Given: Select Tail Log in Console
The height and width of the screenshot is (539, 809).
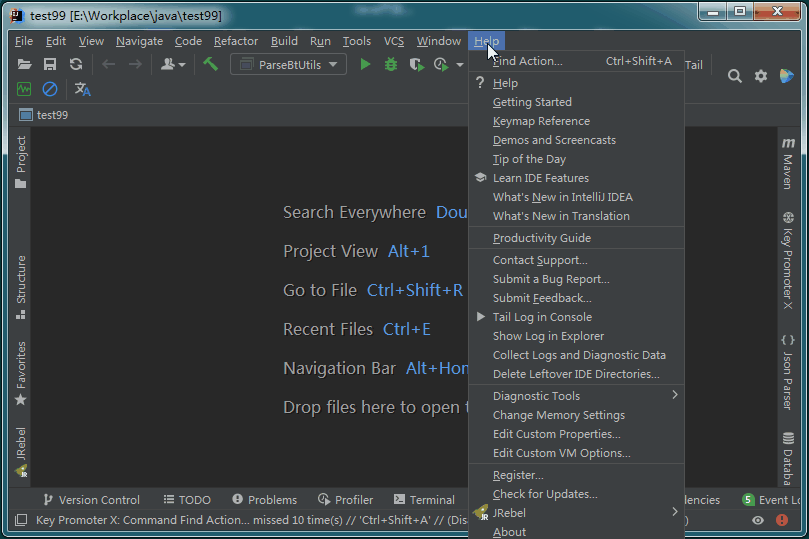Looking at the screenshot, I should tap(576, 317).
